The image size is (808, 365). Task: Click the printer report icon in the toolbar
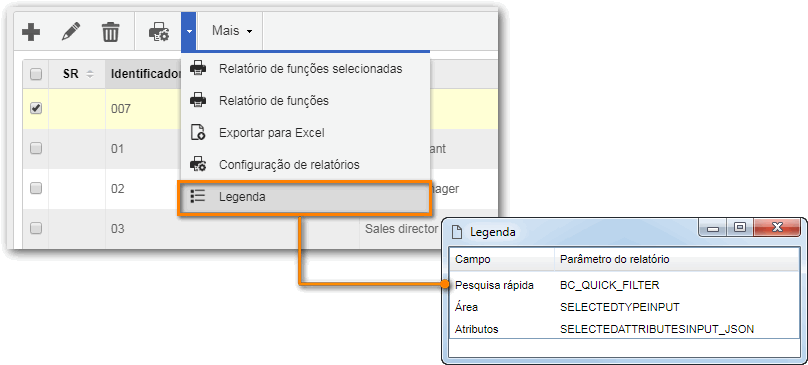[x=159, y=32]
